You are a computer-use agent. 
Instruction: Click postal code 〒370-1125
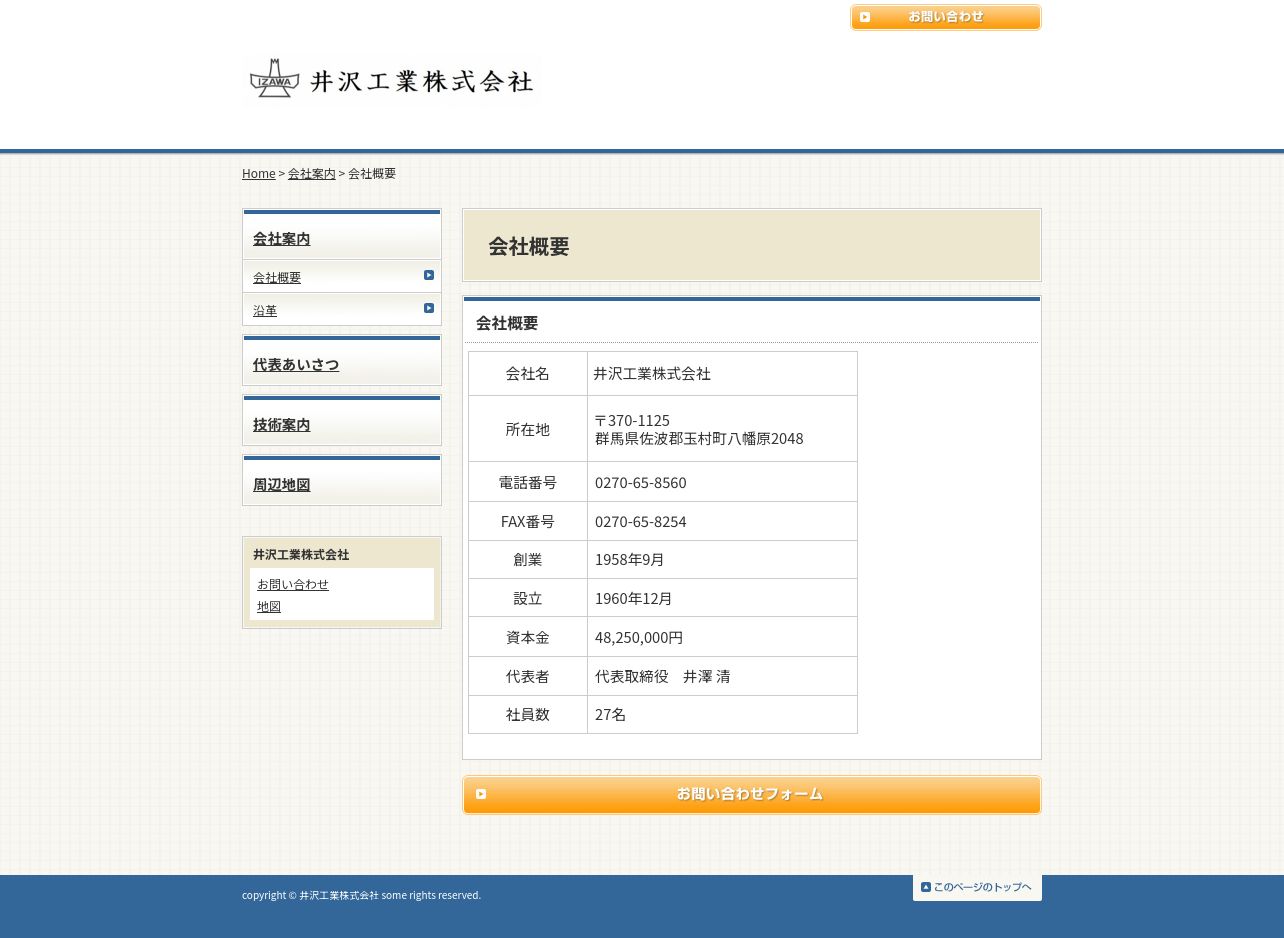click(x=632, y=420)
